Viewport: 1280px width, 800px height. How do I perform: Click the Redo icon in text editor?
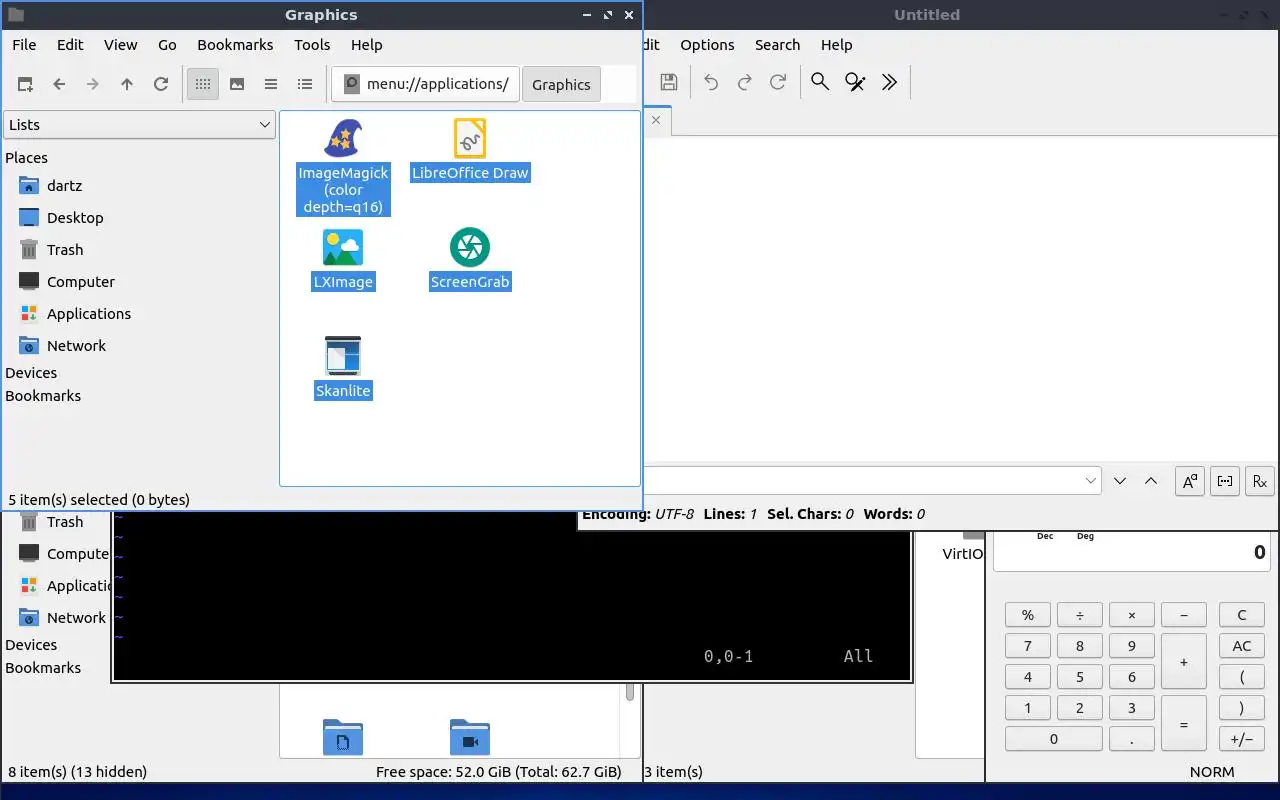(x=744, y=82)
